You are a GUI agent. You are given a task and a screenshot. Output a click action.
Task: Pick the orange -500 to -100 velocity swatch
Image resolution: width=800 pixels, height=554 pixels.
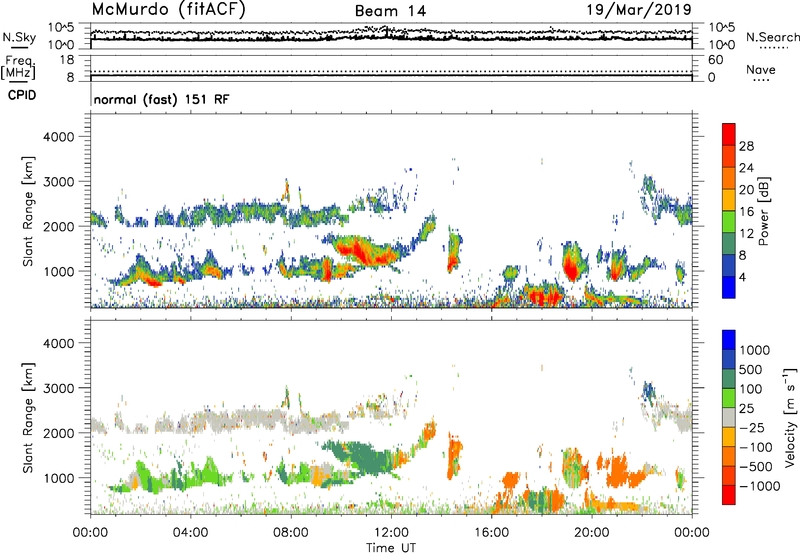(729, 457)
